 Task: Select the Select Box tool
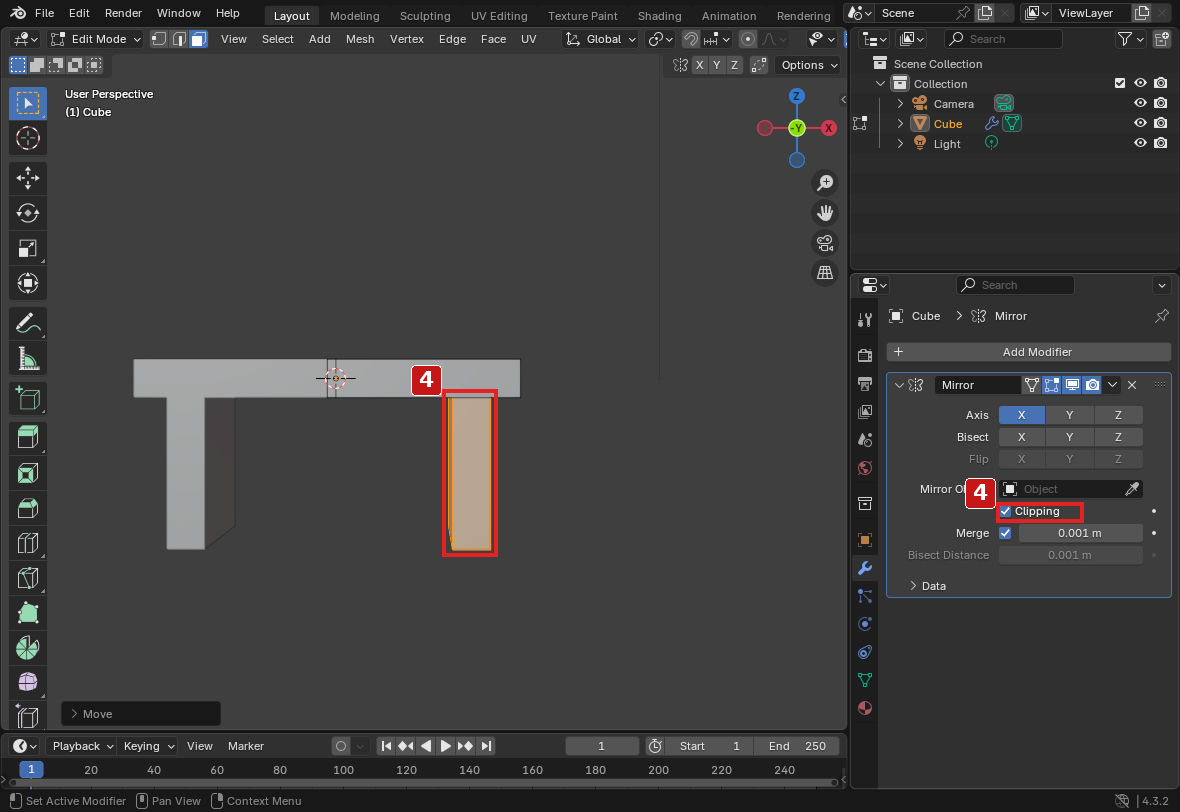pos(28,103)
